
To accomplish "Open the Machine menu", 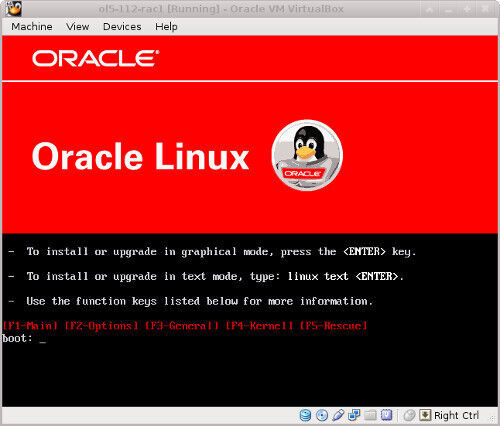I will [32, 27].
